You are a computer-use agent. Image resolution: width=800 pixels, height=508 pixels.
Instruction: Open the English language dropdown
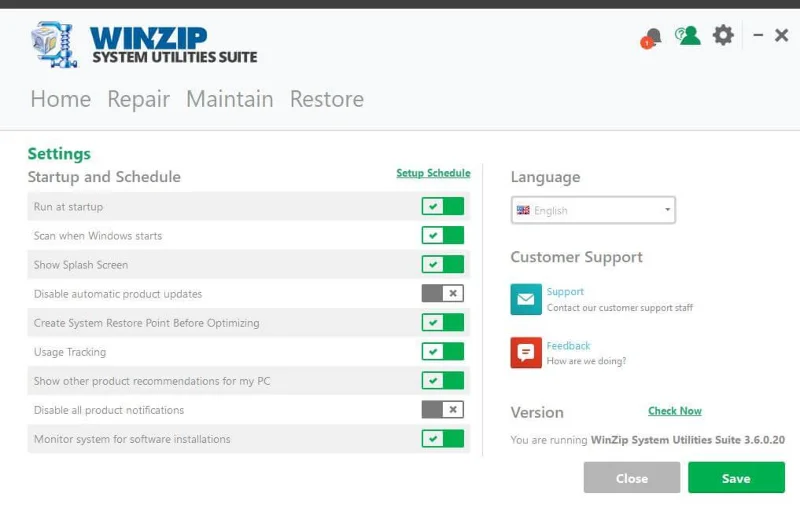coord(593,210)
